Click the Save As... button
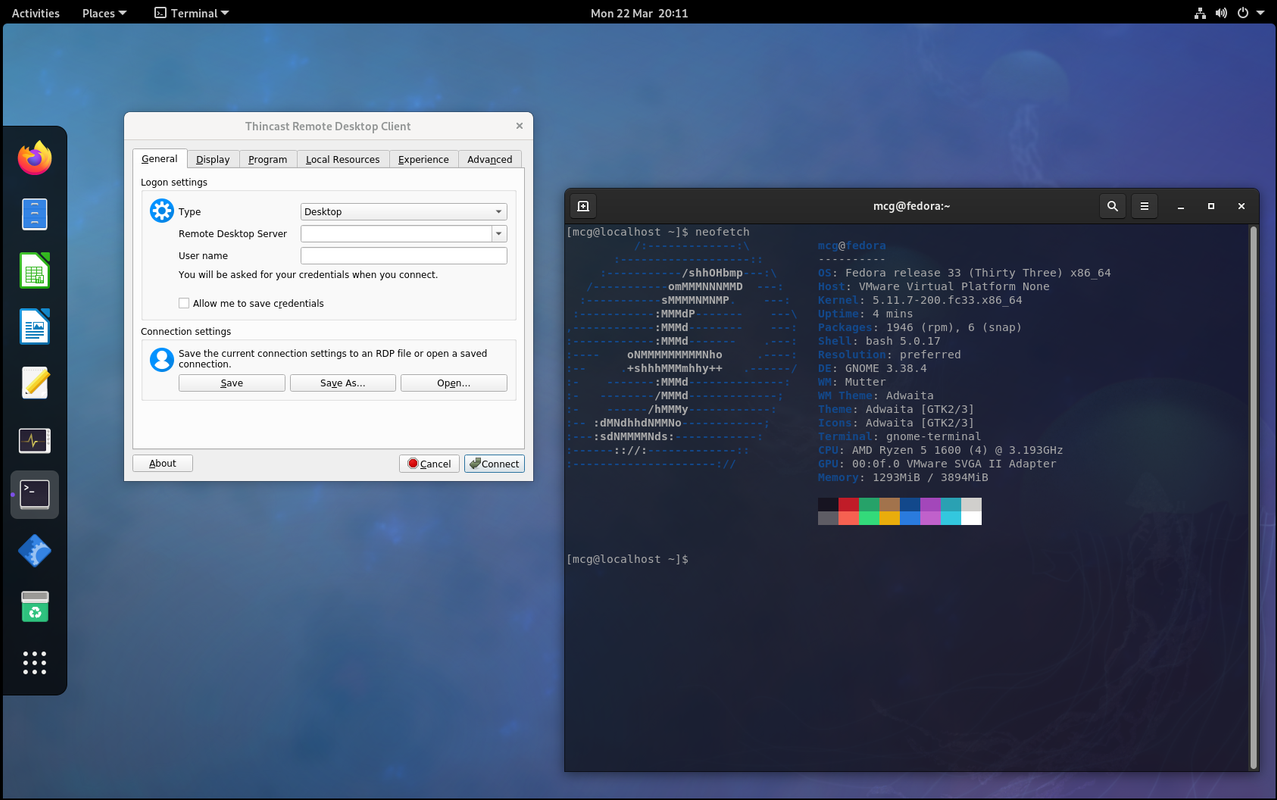The image size is (1277, 800). [343, 383]
